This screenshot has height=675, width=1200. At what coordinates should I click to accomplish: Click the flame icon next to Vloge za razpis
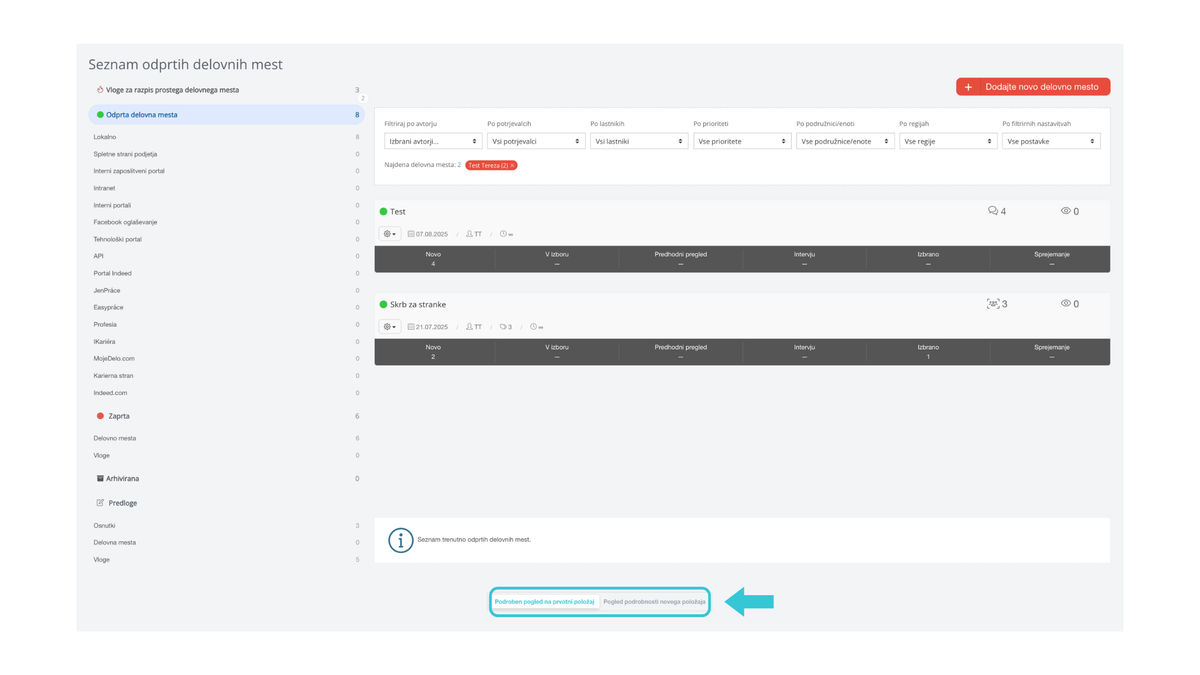click(100, 90)
